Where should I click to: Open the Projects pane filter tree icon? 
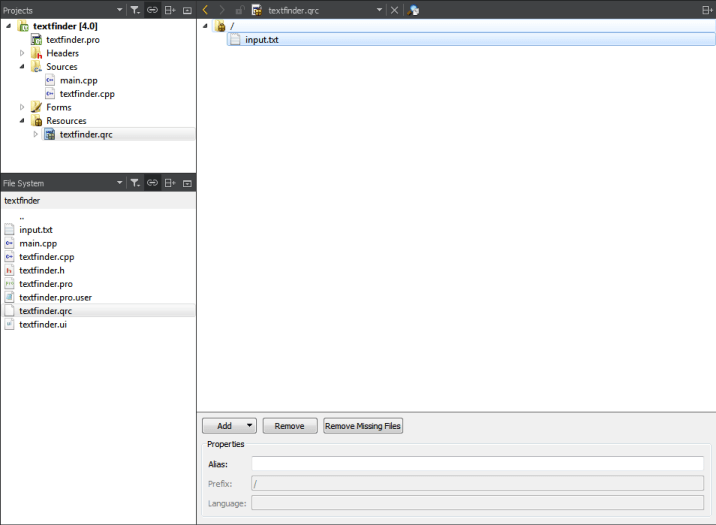(x=135, y=10)
